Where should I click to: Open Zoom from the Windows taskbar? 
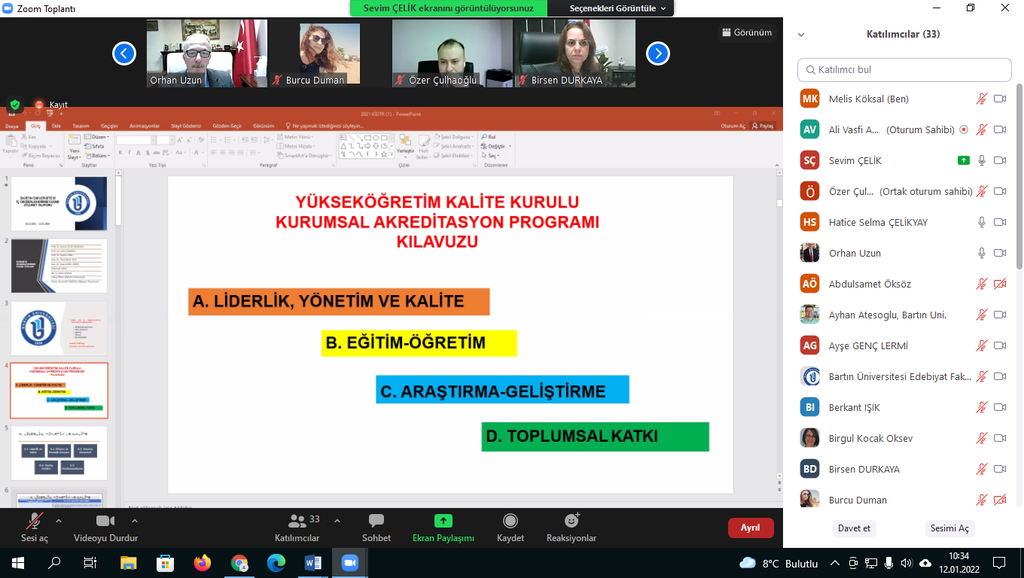click(x=350, y=563)
